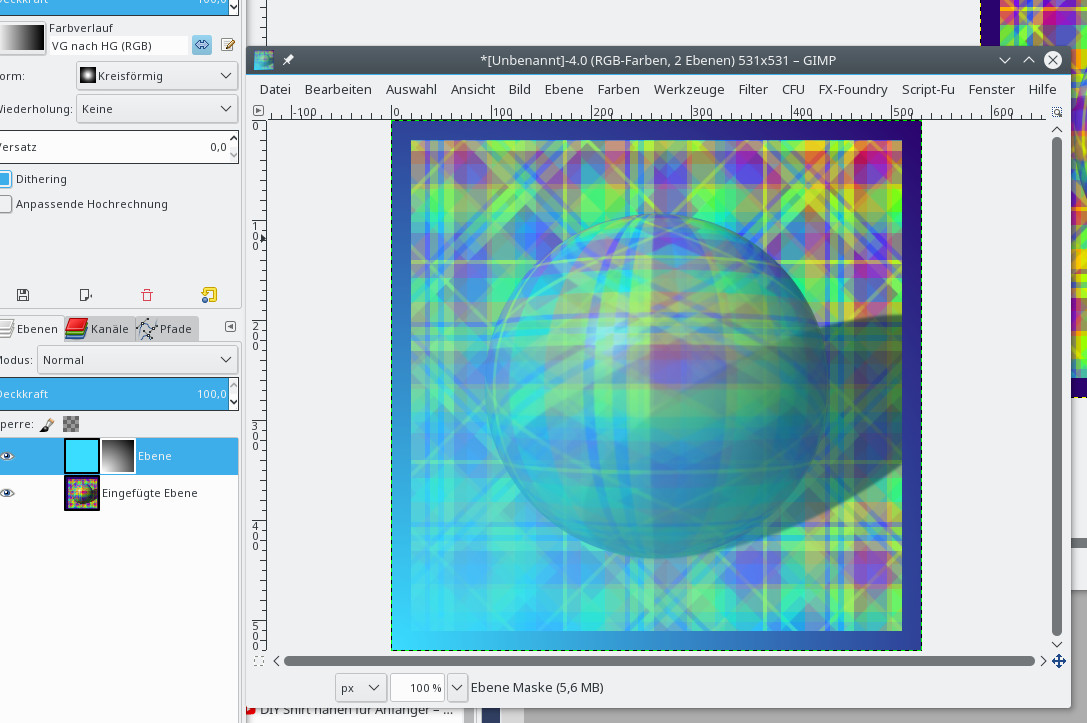Image resolution: width=1087 pixels, height=723 pixels.
Task: Reset tool options with the yellow arrow icon
Action: [x=208, y=294]
